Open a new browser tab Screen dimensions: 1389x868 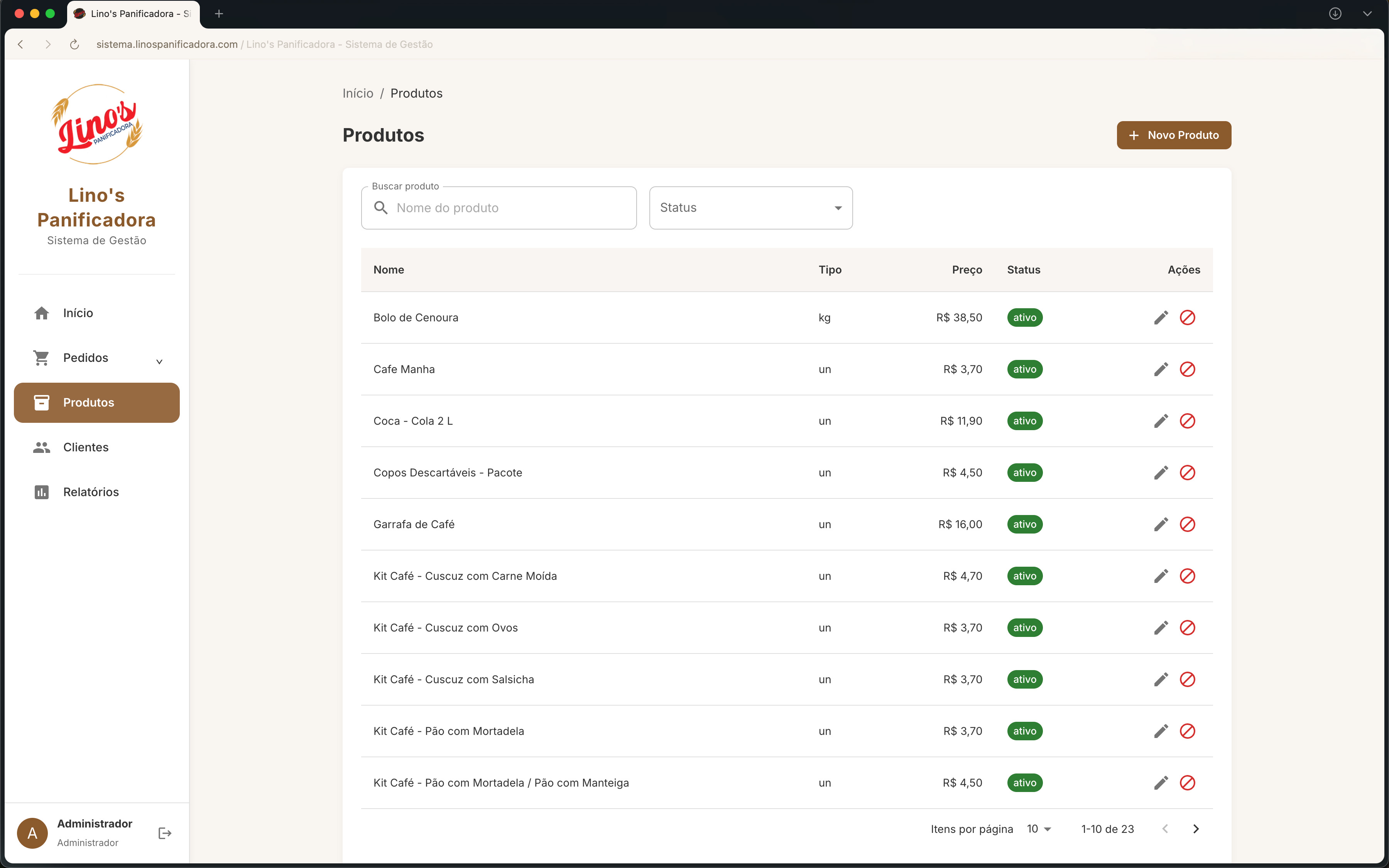pos(219,14)
